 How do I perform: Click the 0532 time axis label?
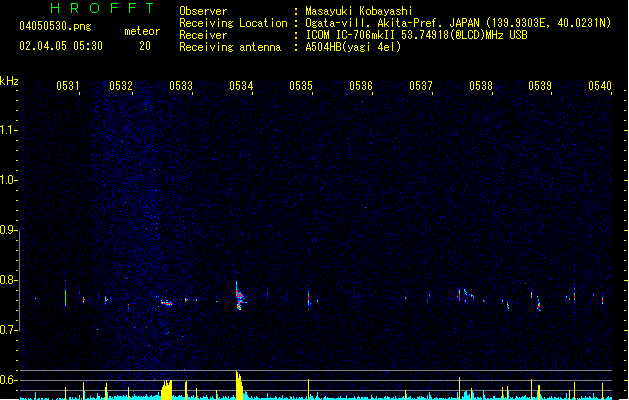(x=121, y=86)
